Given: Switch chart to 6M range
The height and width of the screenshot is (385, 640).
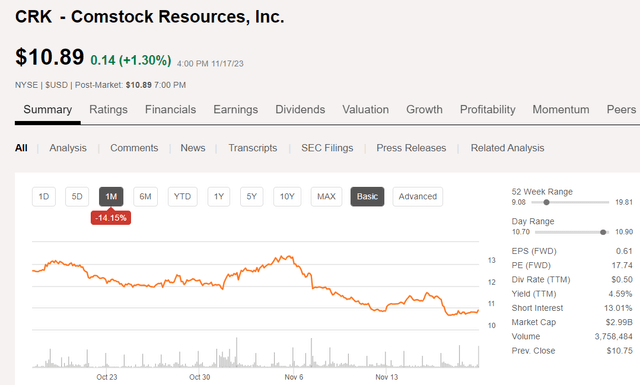Looking at the screenshot, I should pyautogui.click(x=145, y=196).
